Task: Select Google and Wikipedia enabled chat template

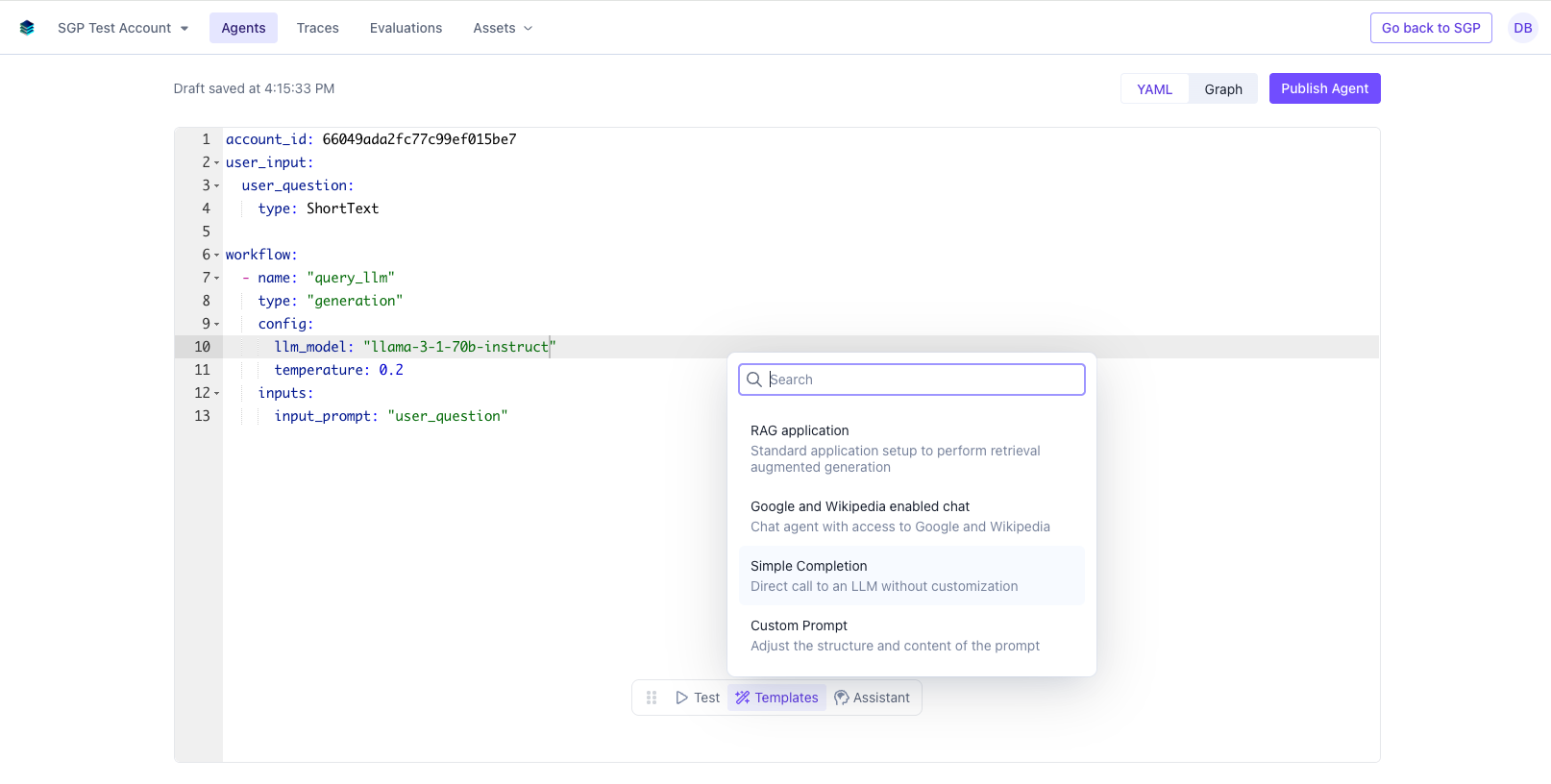Action: [912, 516]
